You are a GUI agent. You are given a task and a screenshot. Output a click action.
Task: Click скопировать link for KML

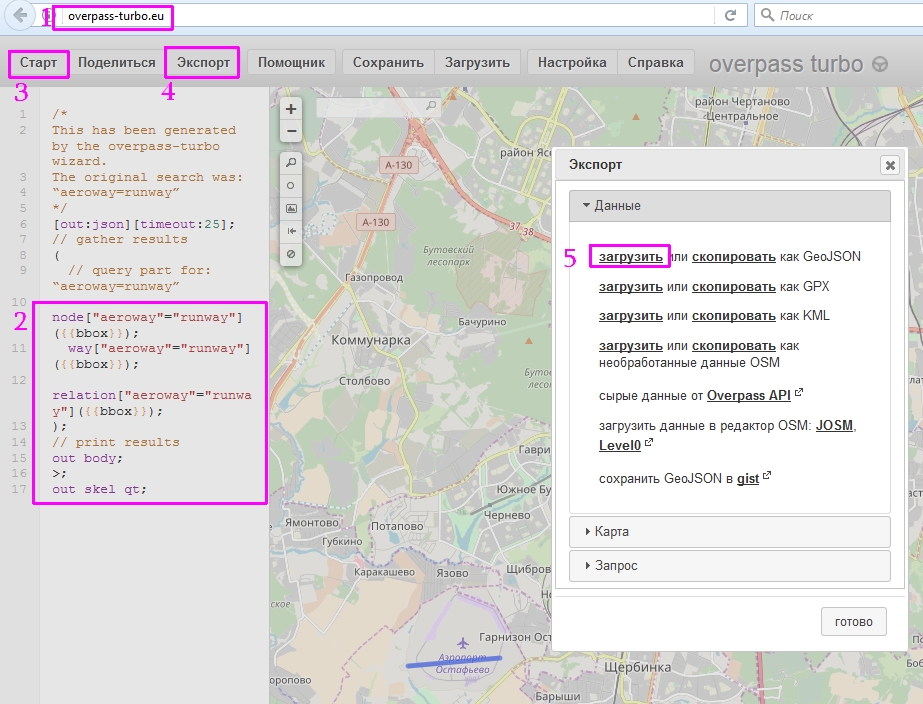coord(733,316)
